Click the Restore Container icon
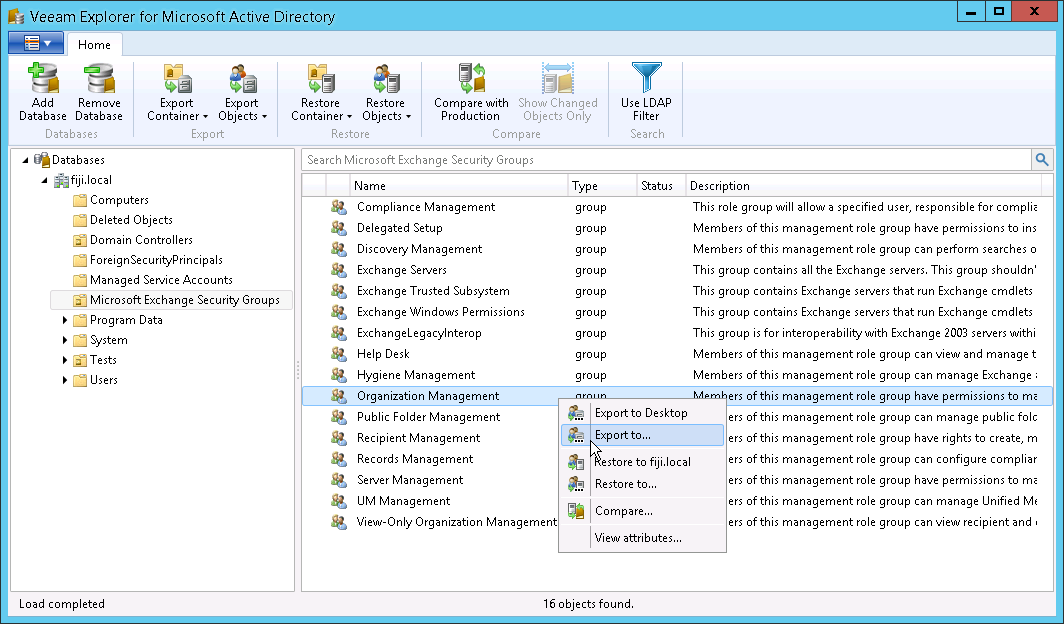Screen dimensions: 1064x624 tap(321, 78)
